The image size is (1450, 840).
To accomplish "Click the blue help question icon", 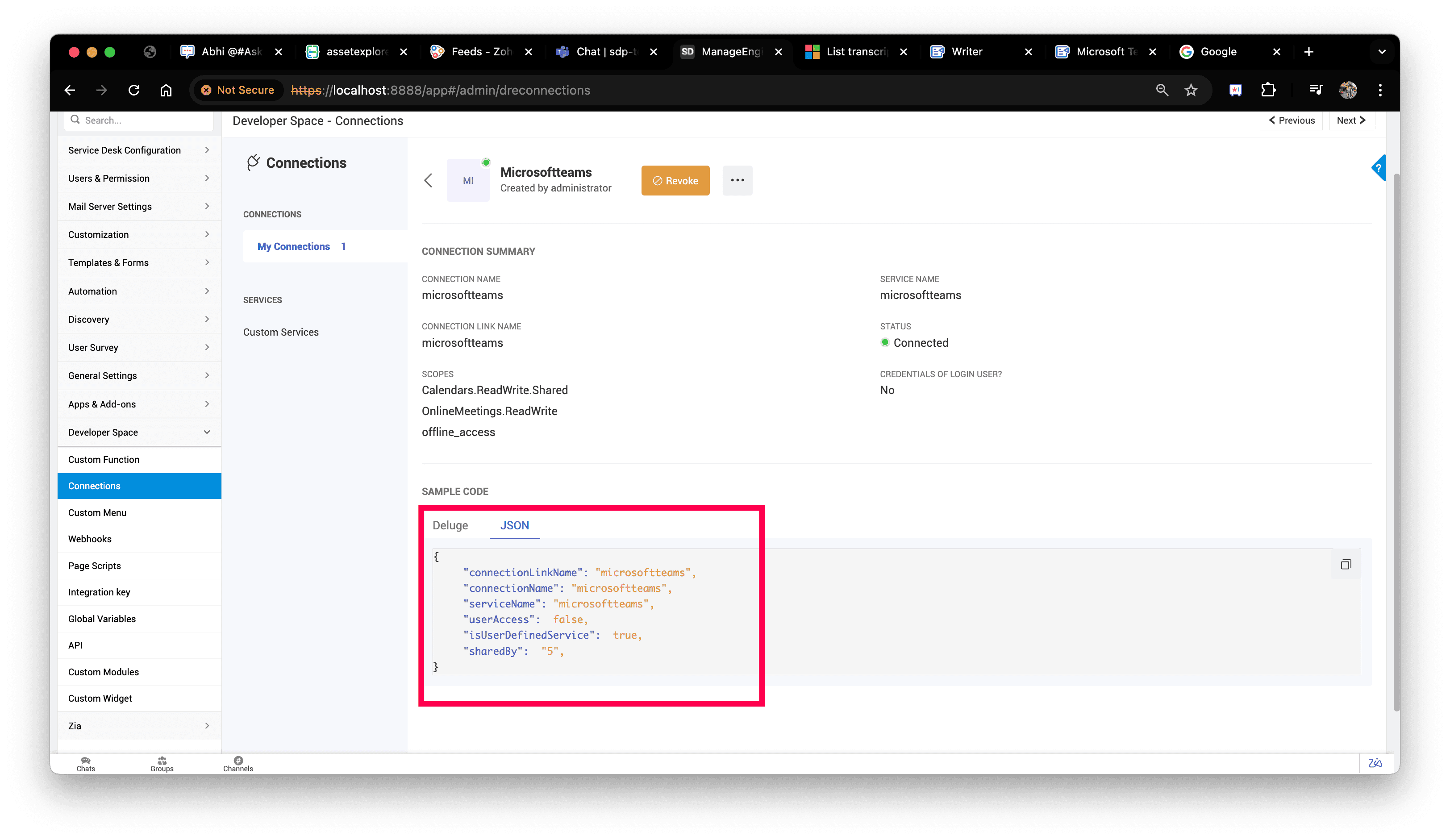I will tap(1379, 168).
